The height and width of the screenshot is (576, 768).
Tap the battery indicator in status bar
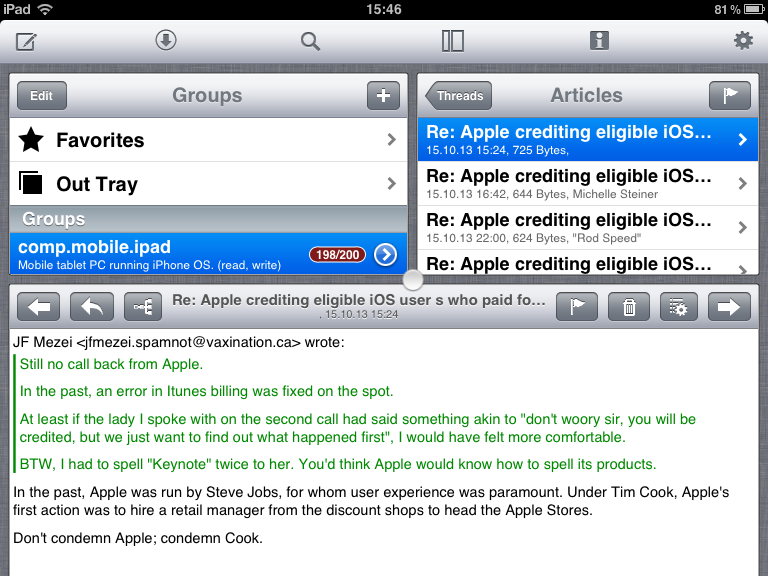click(x=753, y=9)
